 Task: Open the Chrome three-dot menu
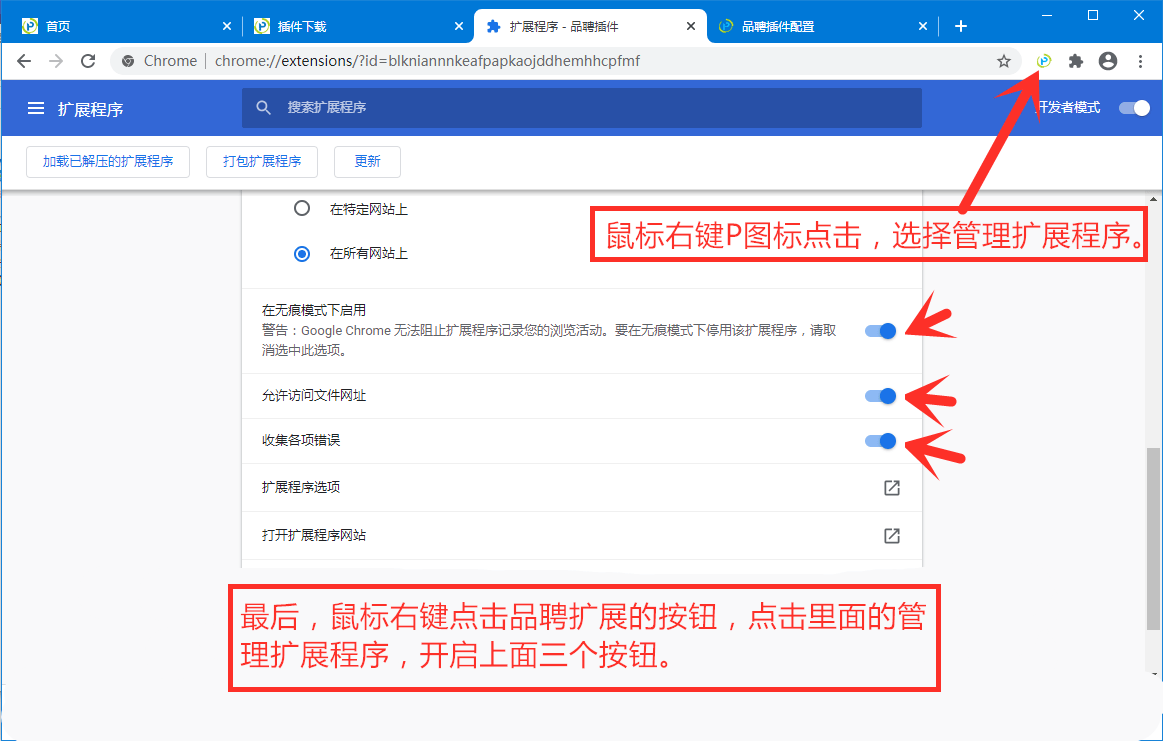[x=1141, y=61]
